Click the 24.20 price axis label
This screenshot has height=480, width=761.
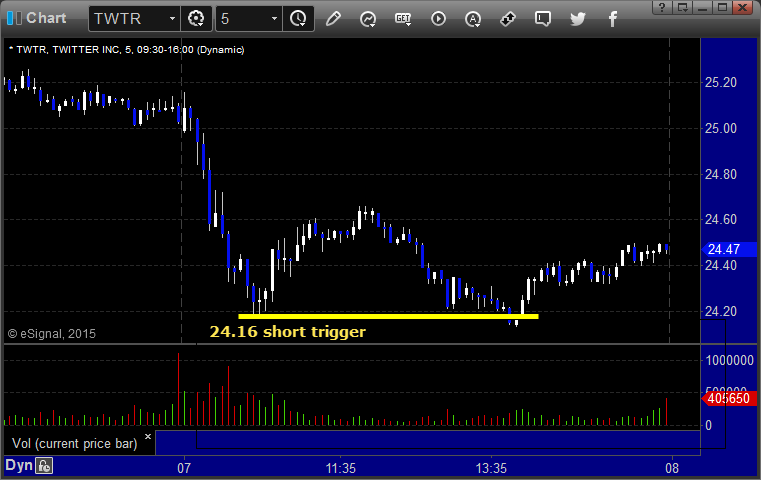coord(721,311)
